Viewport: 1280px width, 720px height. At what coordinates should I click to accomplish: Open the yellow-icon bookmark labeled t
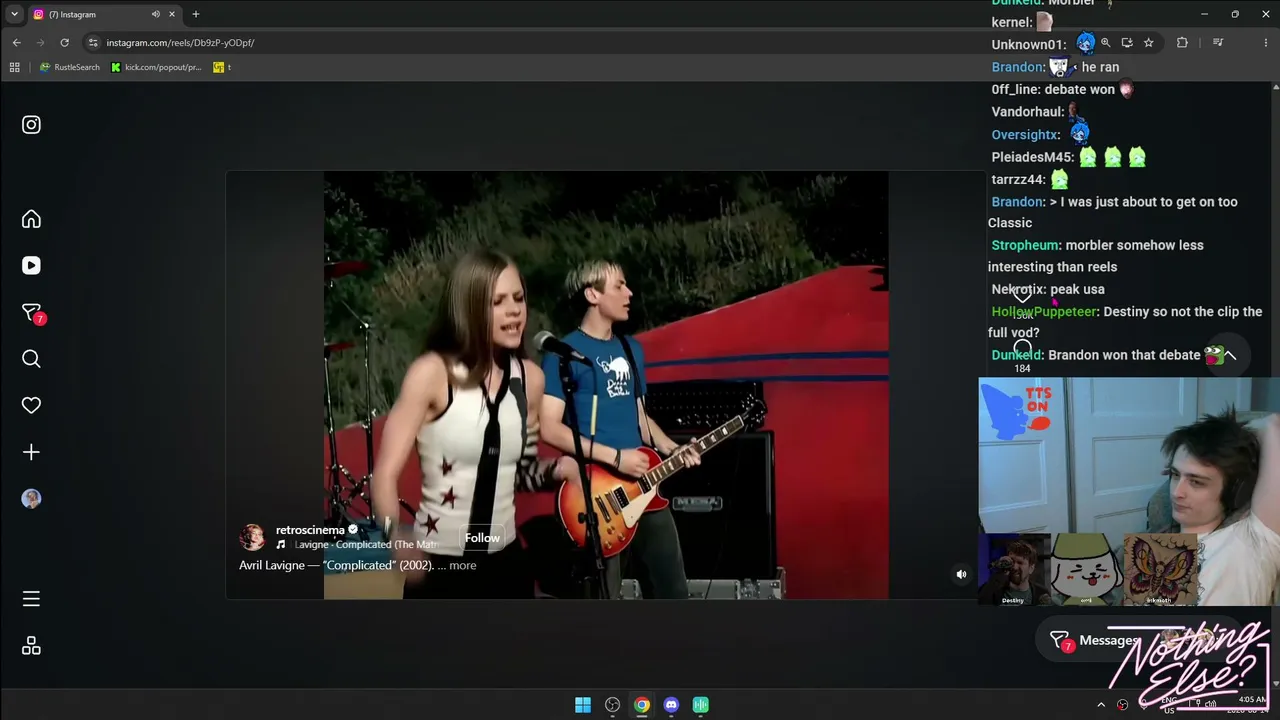pyautogui.click(x=222, y=67)
